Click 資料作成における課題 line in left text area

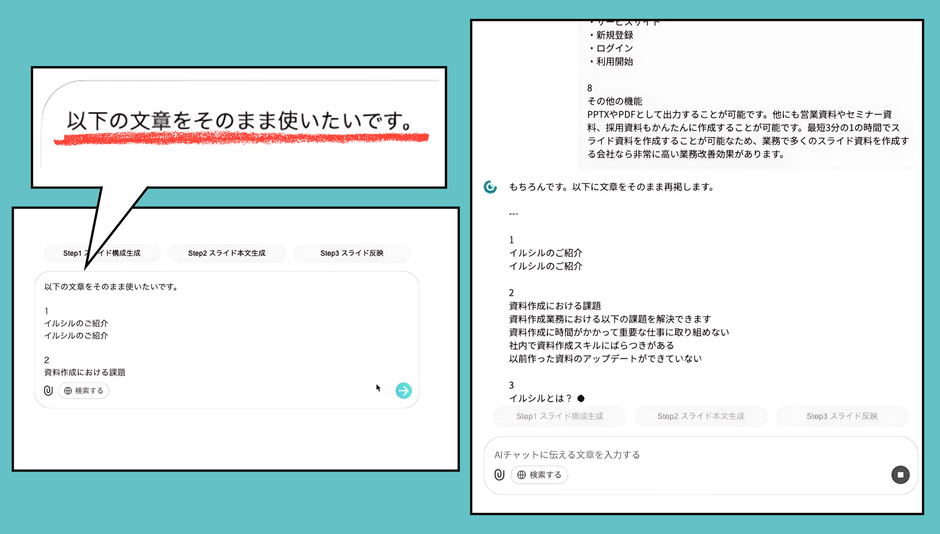(85, 372)
